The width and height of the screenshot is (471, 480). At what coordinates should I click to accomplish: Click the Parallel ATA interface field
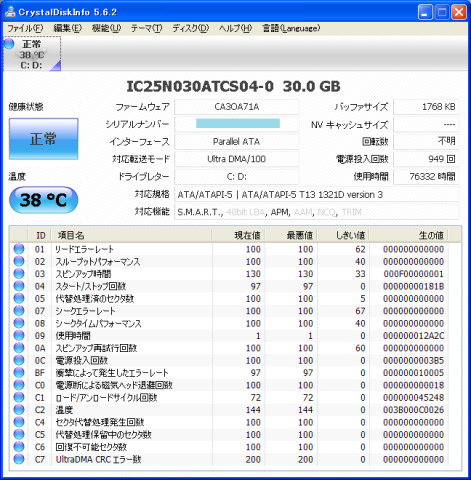click(x=237, y=142)
